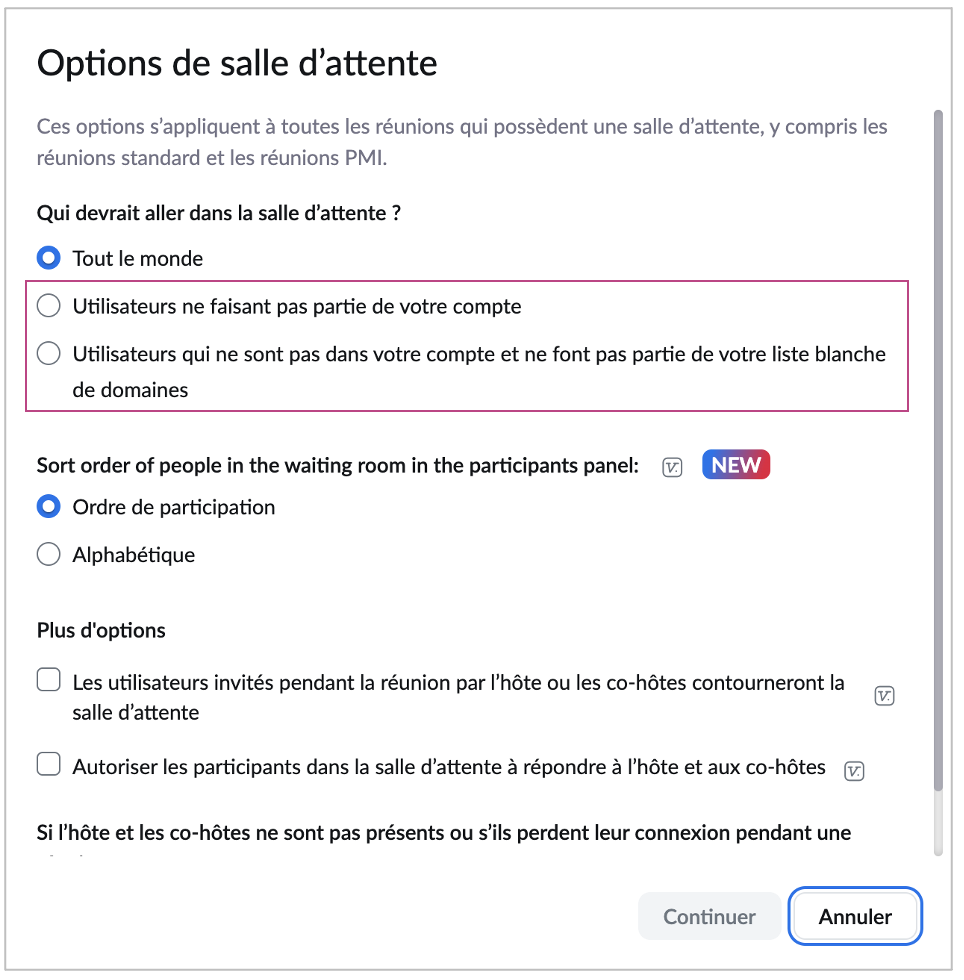Click the "Plus d'options" heading
This screenshot has height=980, width=964.
pyautogui.click(x=101, y=631)
